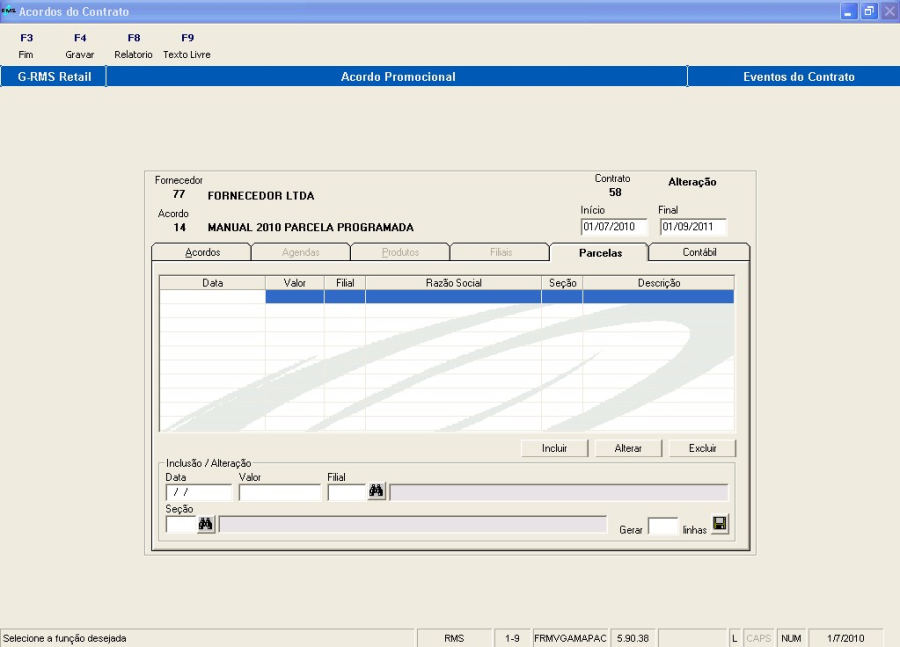Screen dimensions: 900x647
Task: Select the Filiais tab
Action: pos(501,252)
